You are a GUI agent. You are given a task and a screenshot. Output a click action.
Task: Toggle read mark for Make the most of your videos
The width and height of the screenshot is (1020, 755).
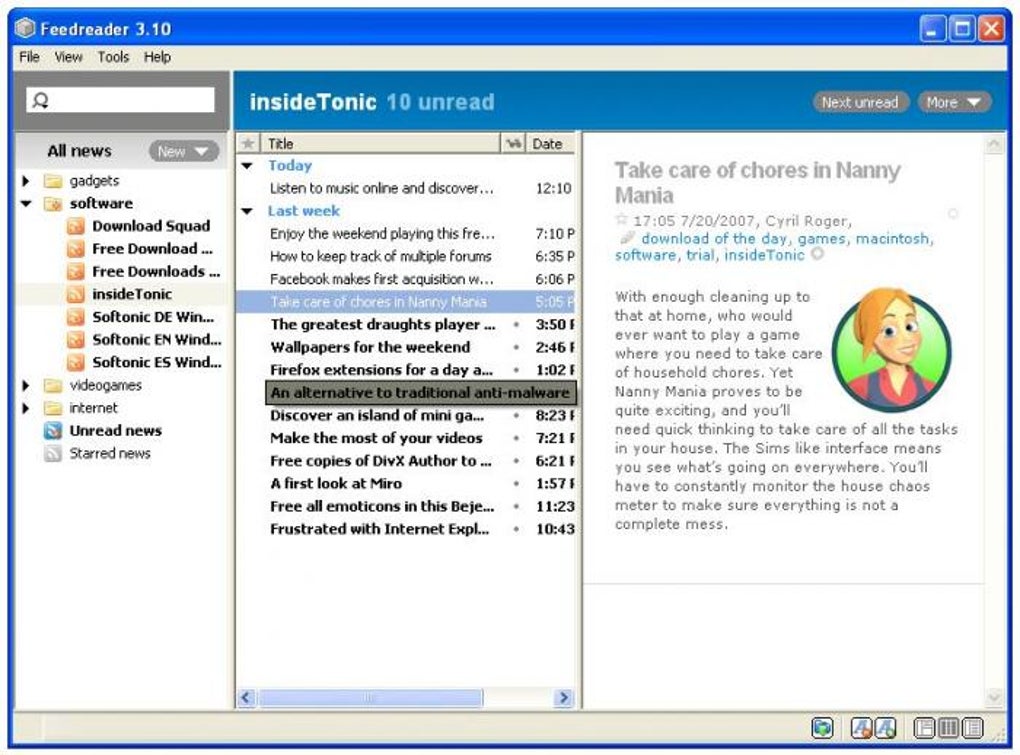[x=516, y=438]
